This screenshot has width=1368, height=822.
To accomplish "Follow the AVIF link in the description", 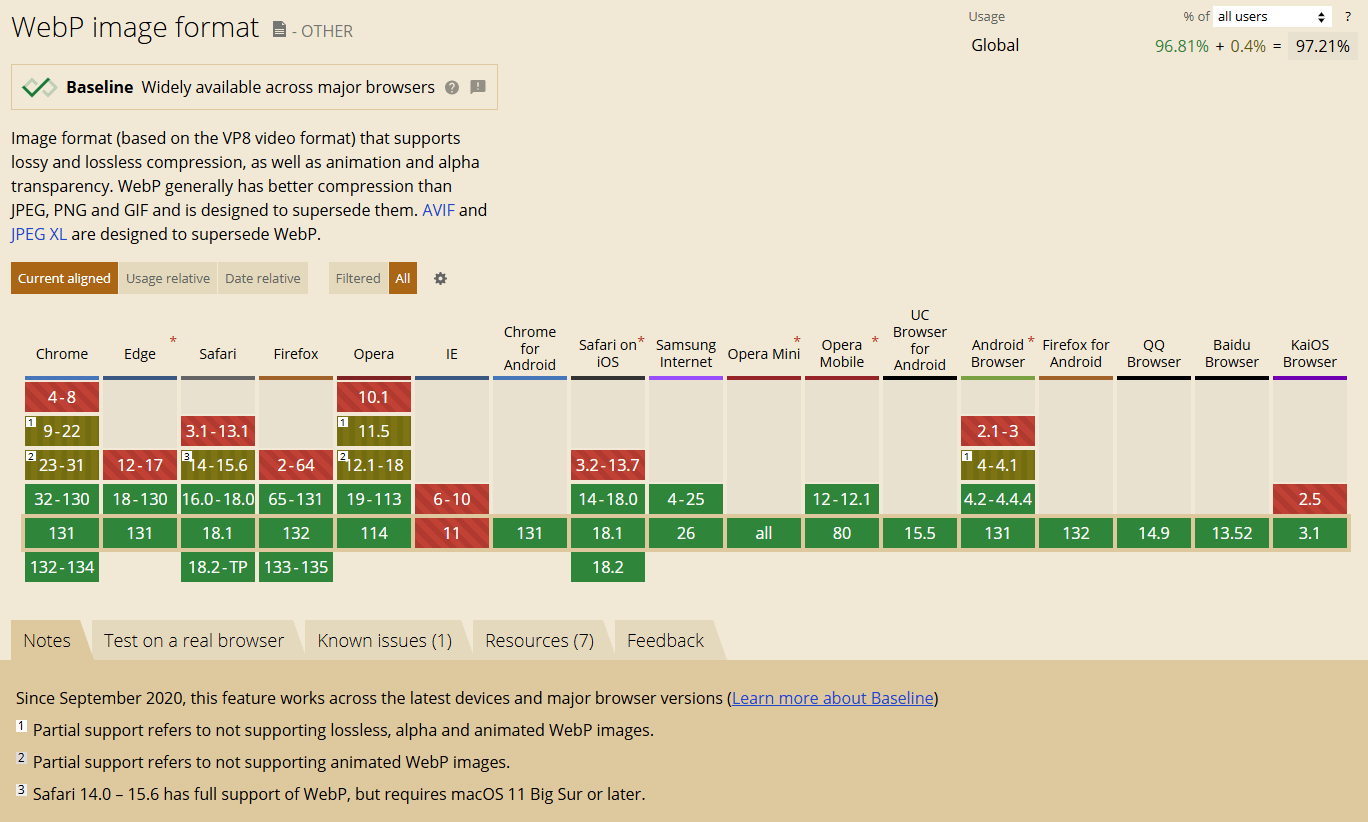I will coord(438,210).
